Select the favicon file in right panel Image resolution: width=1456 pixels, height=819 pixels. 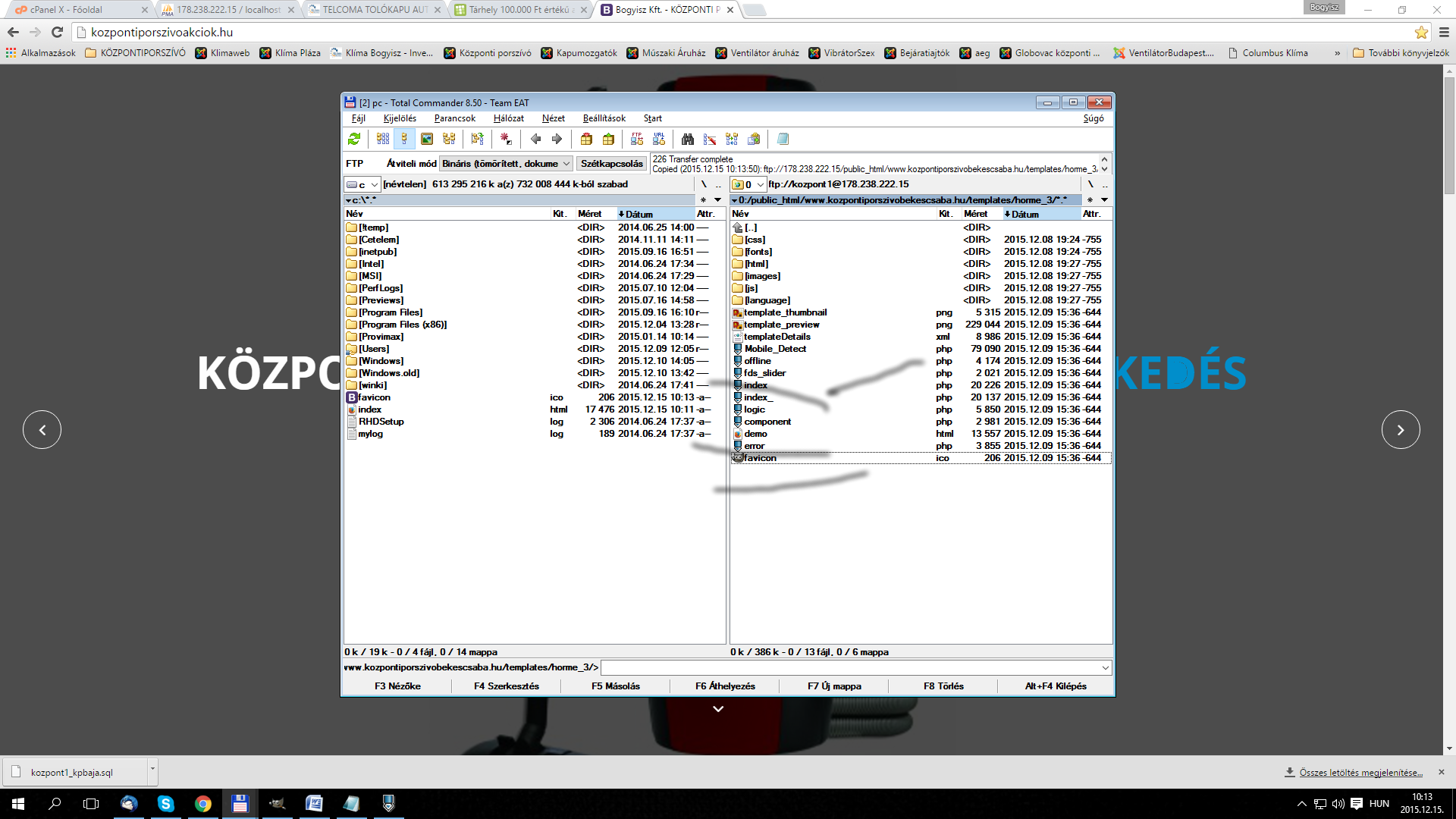(x=760, y=458)
